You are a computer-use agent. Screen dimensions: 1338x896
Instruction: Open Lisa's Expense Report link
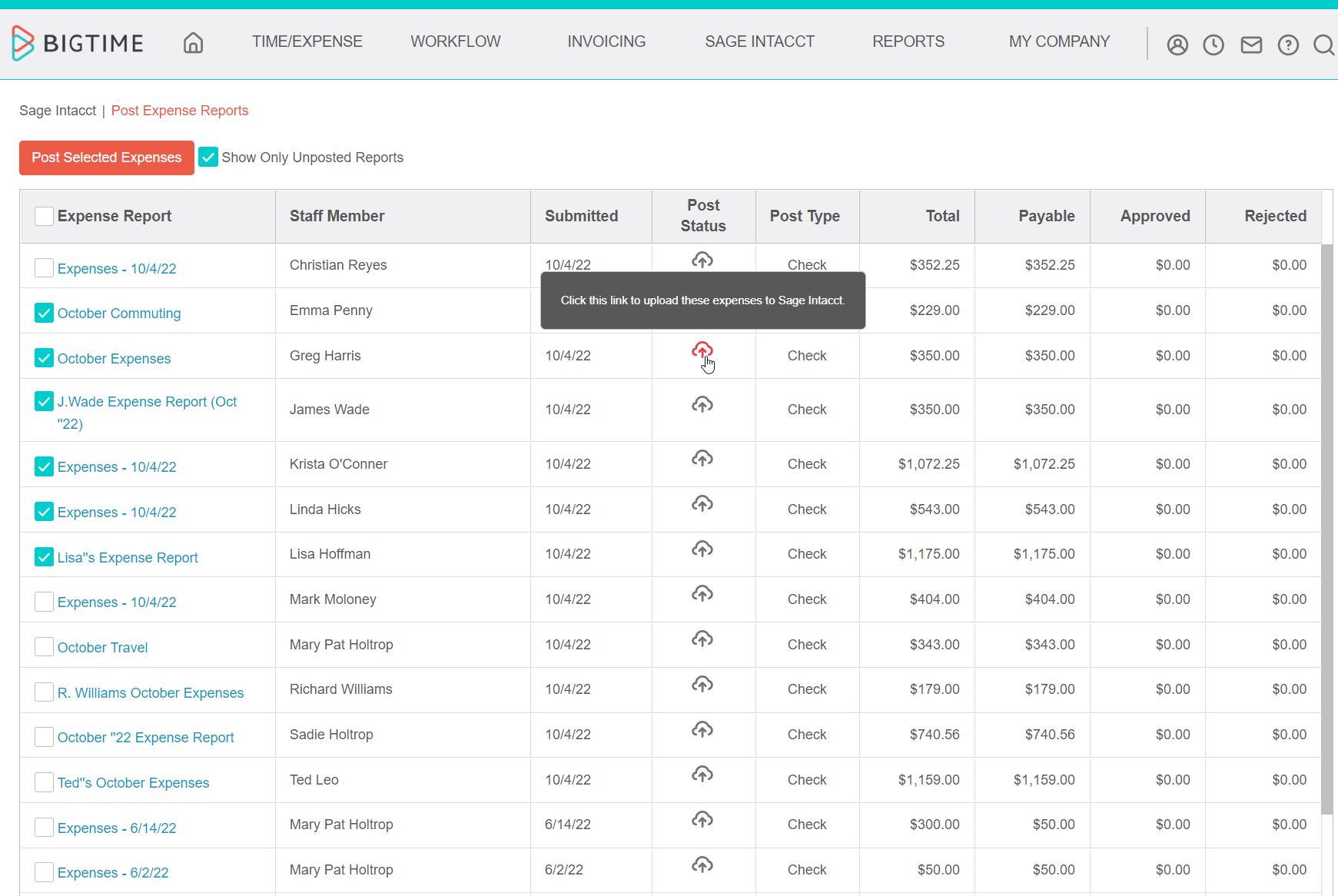[128, 558]
